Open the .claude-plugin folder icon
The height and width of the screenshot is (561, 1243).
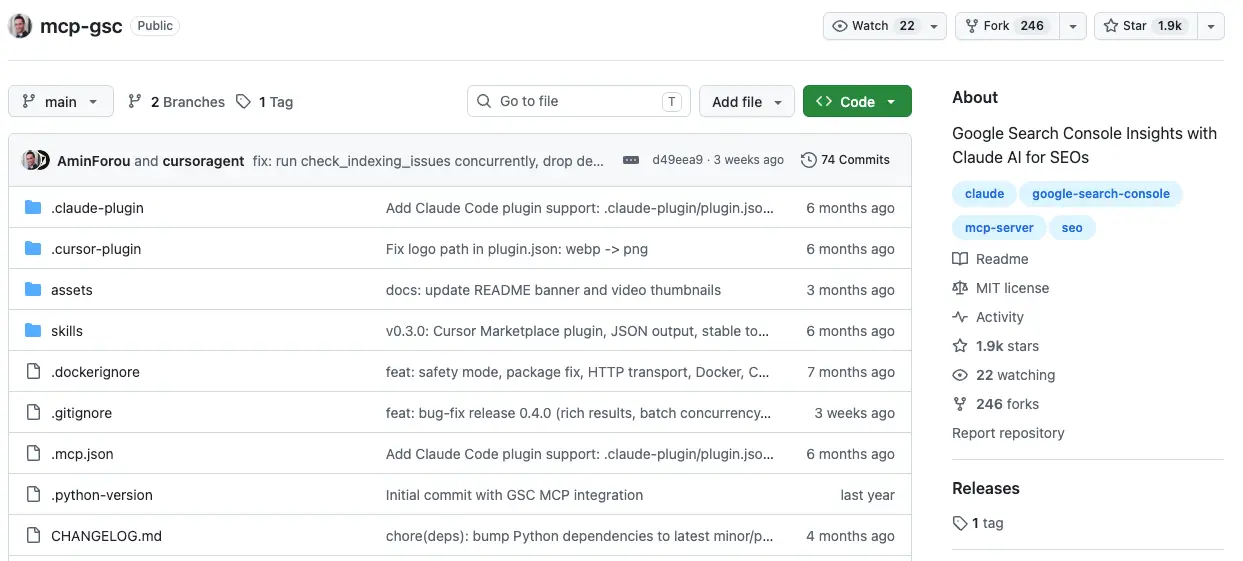[33, 208]
